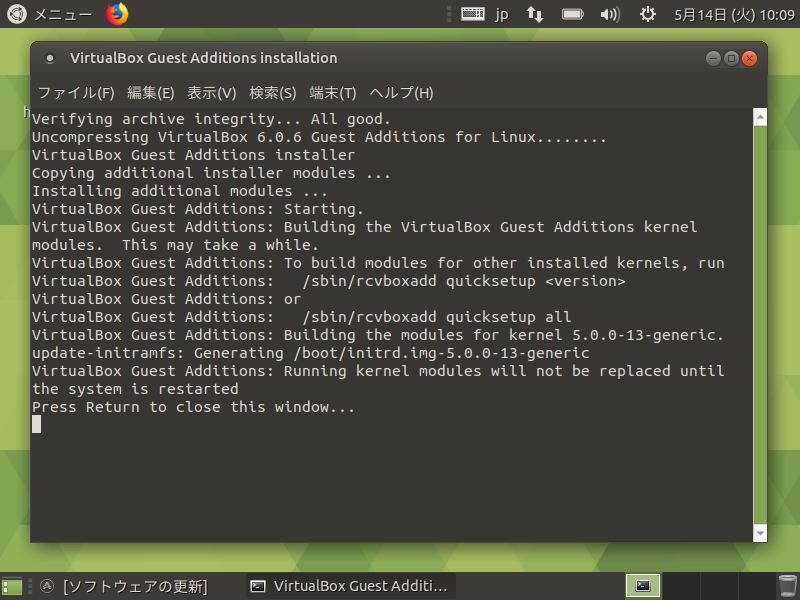Click the 'Verifying archive integrity... All good.' line

(x=211, y=119)
